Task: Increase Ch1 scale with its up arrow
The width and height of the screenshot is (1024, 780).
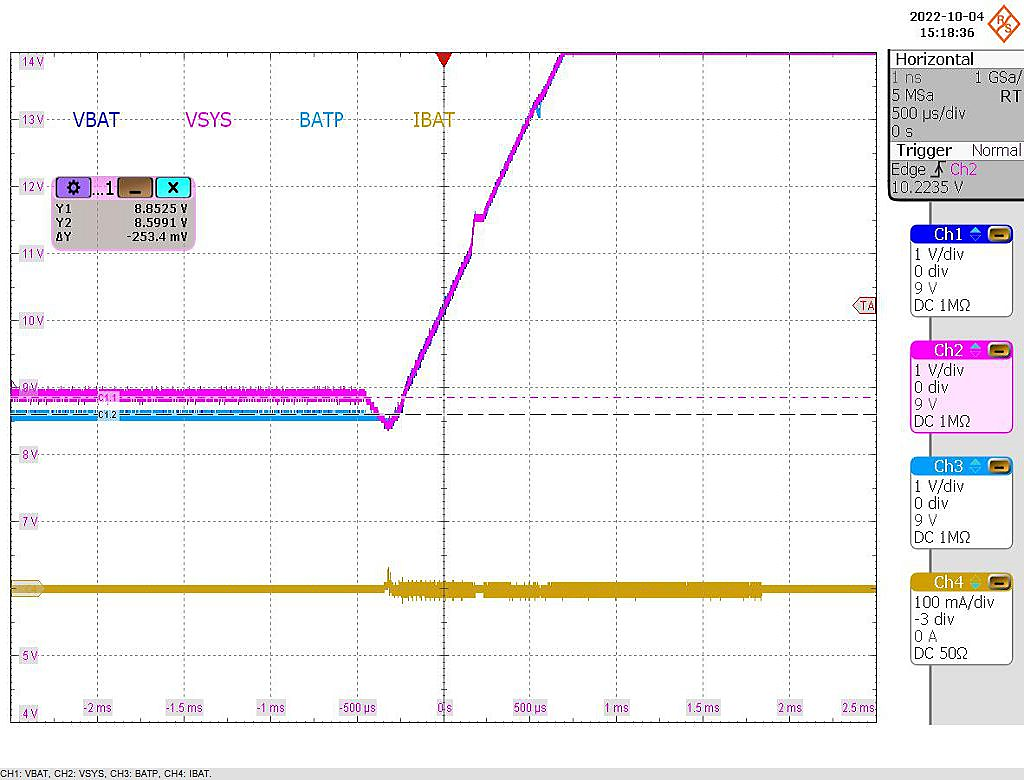Action: [976, 230]
